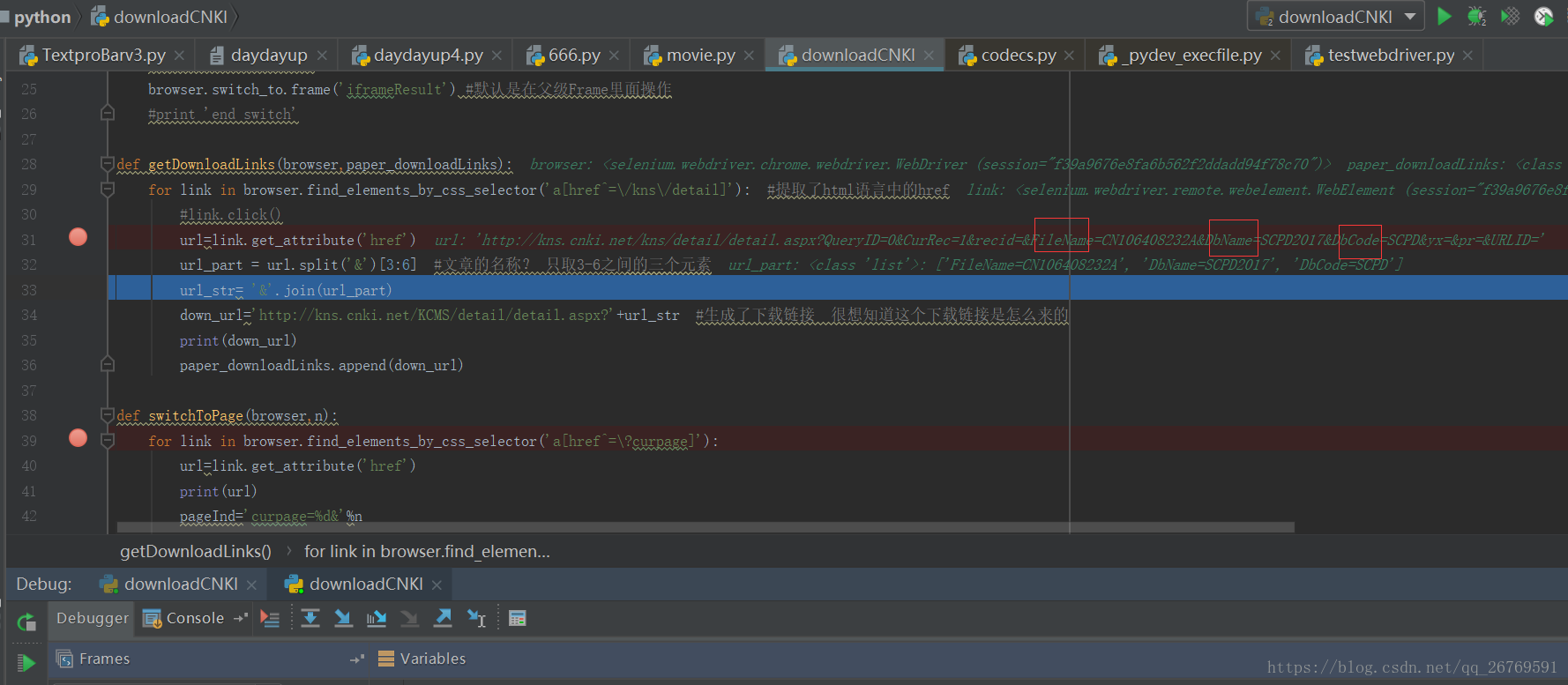Click the pin arrow next to Console tab
The height and width of the screenshot is (685, 1568).
(x=240, y=619)
